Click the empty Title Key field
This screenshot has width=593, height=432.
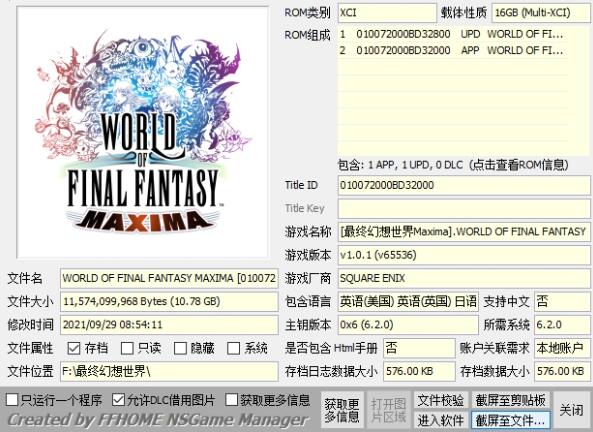coord(464,208)
